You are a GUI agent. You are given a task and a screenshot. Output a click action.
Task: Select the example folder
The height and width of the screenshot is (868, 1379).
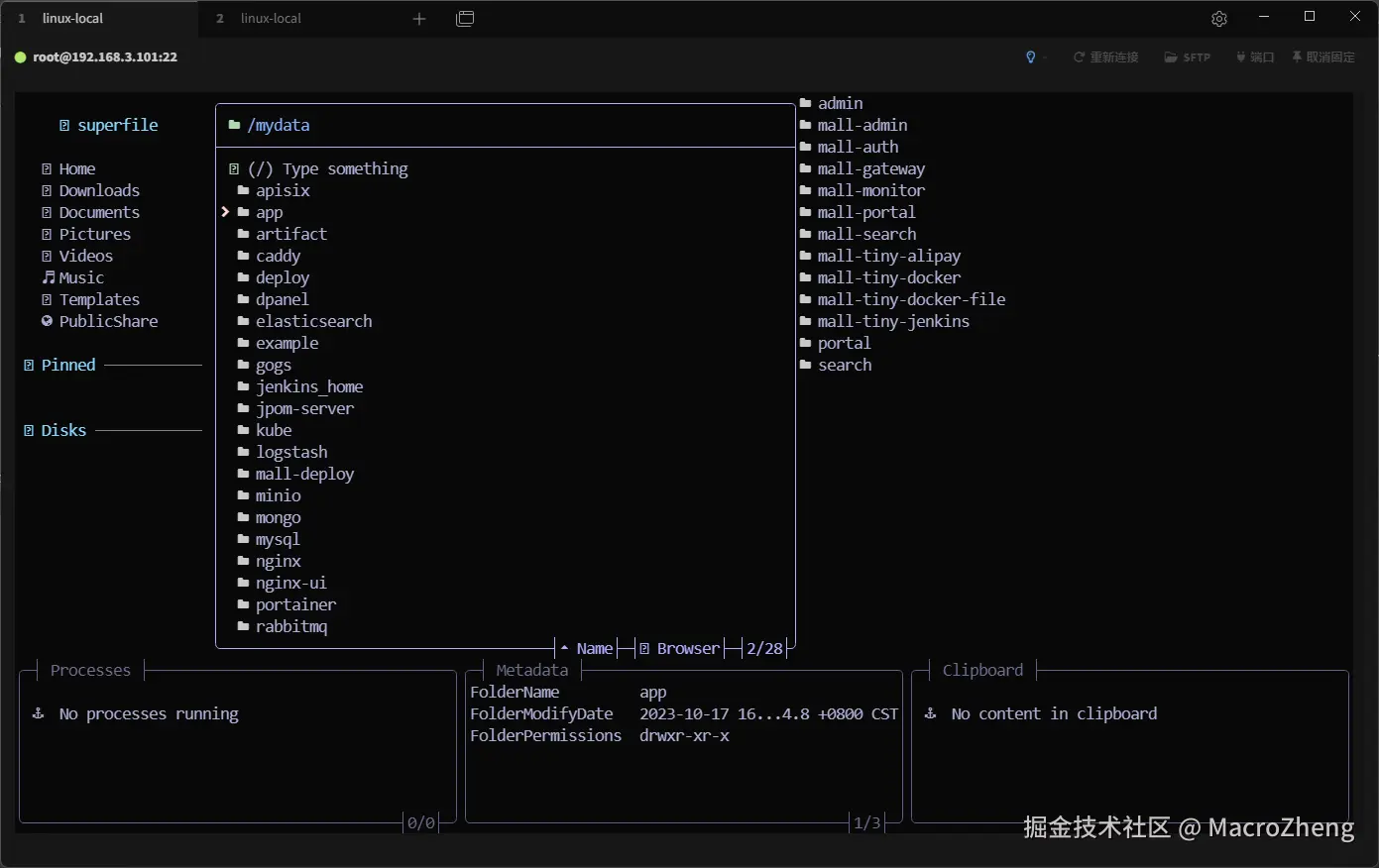pyautogui.click(x=287, y=344)
